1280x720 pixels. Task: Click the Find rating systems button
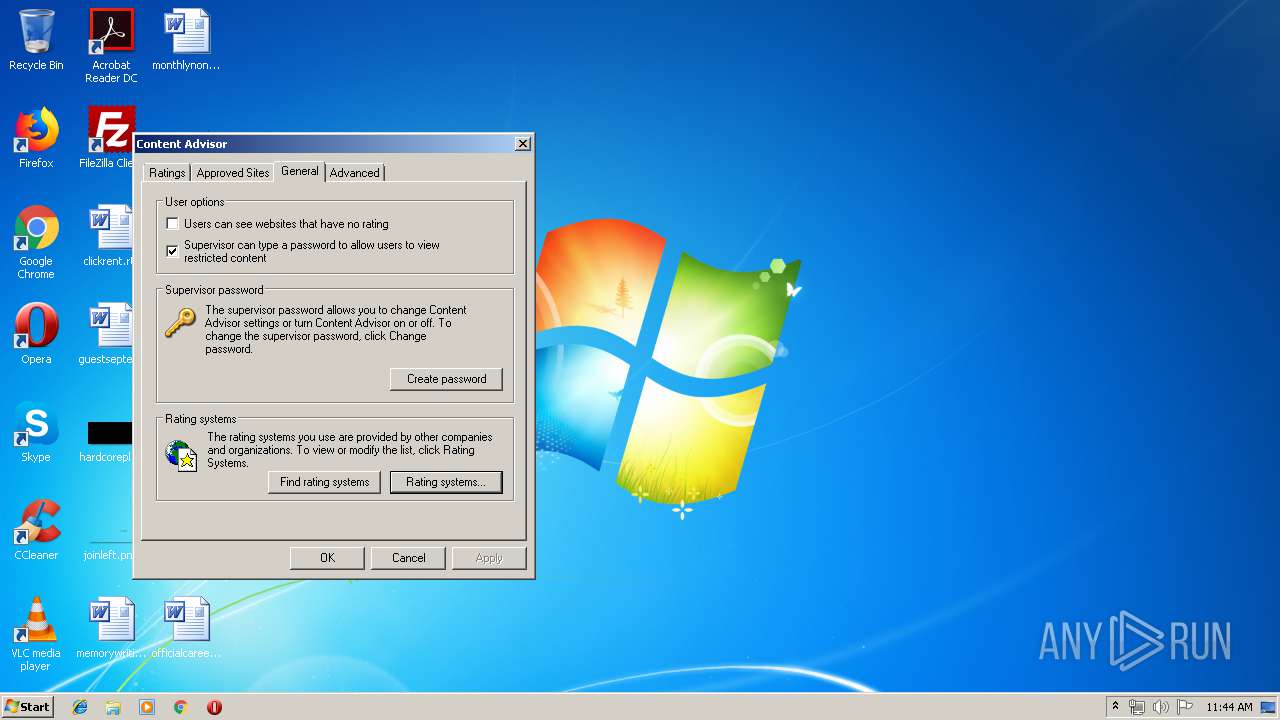[x=324, y=482]
